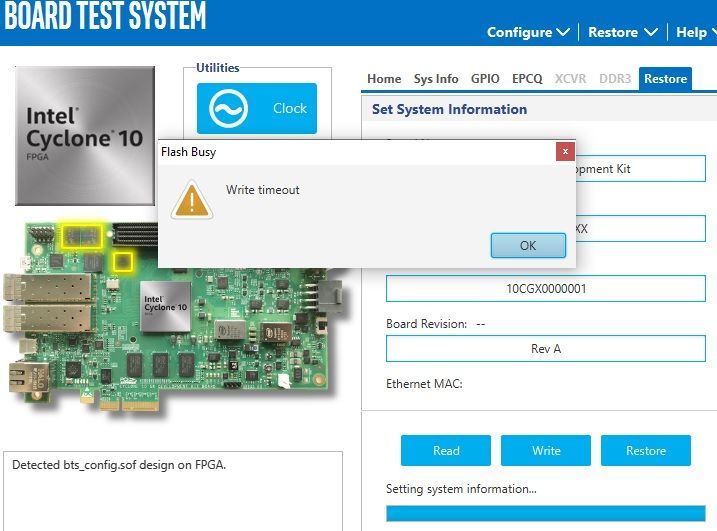Click the Intel Cyclone 10 FPGA logo
The width and height of the screenshot is (717, 531).
point(85,136)
